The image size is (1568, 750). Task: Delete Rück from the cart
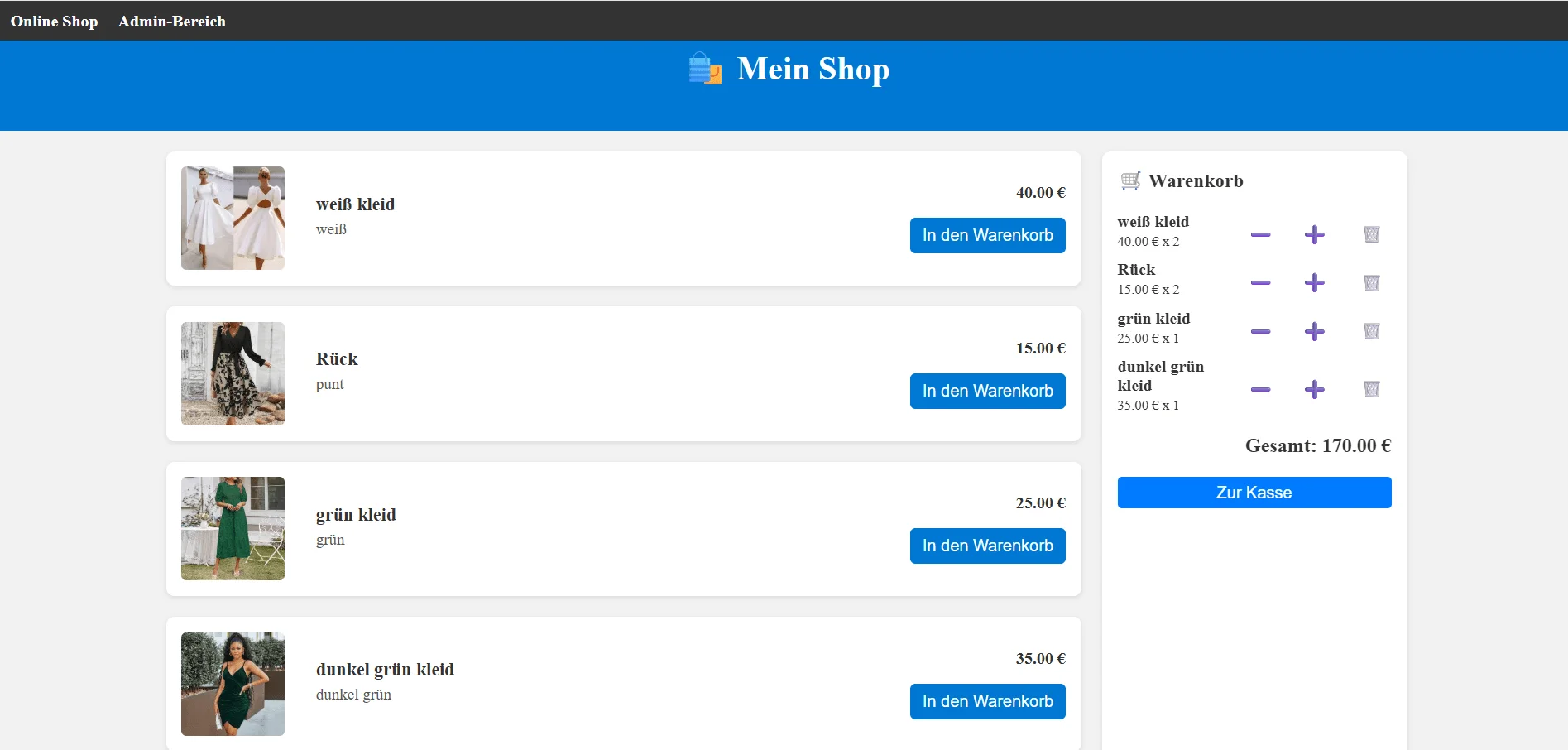[x=1371, y=283]
